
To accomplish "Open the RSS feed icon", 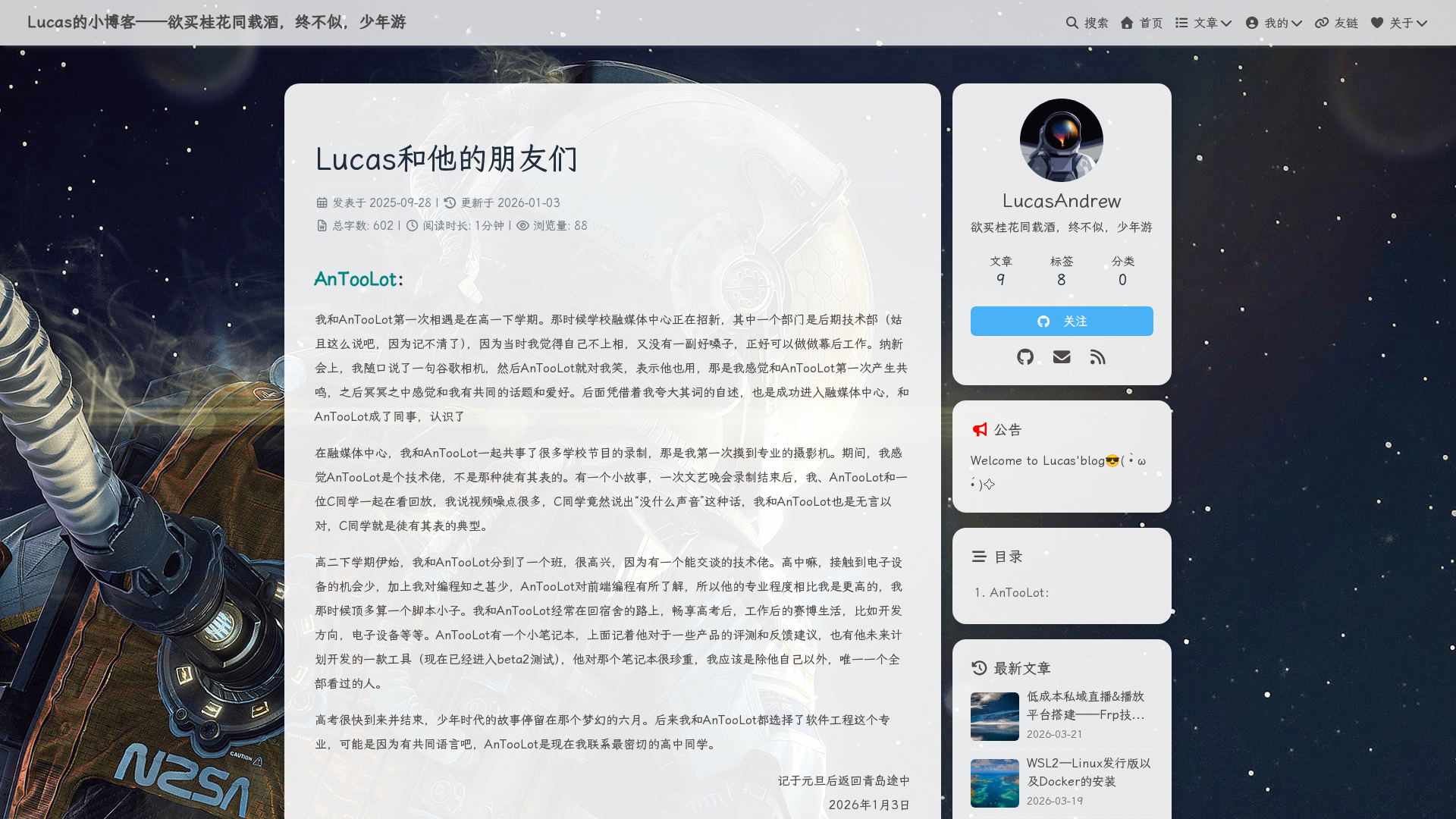I will [x=1097, y=356].
